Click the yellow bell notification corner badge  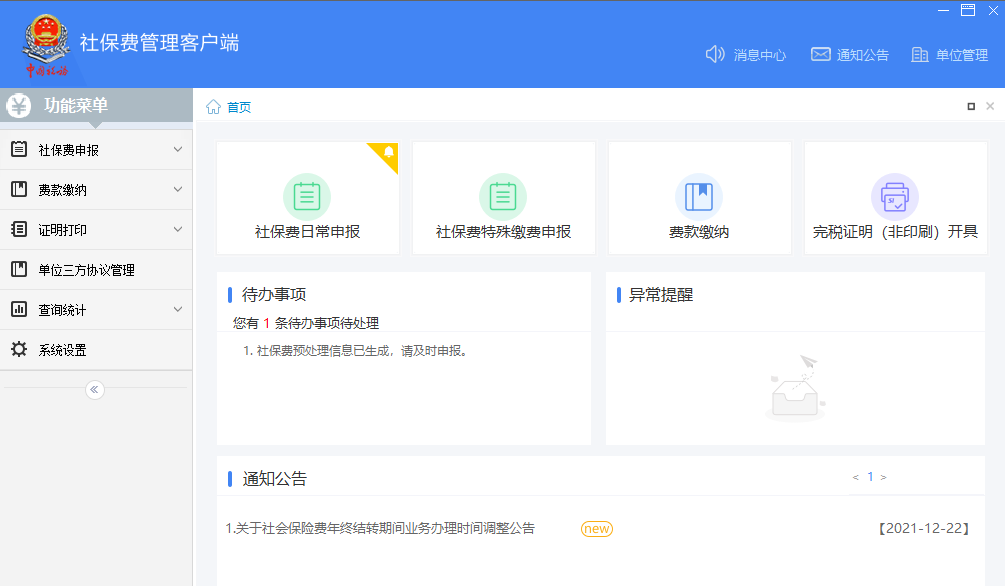(388, 152)
